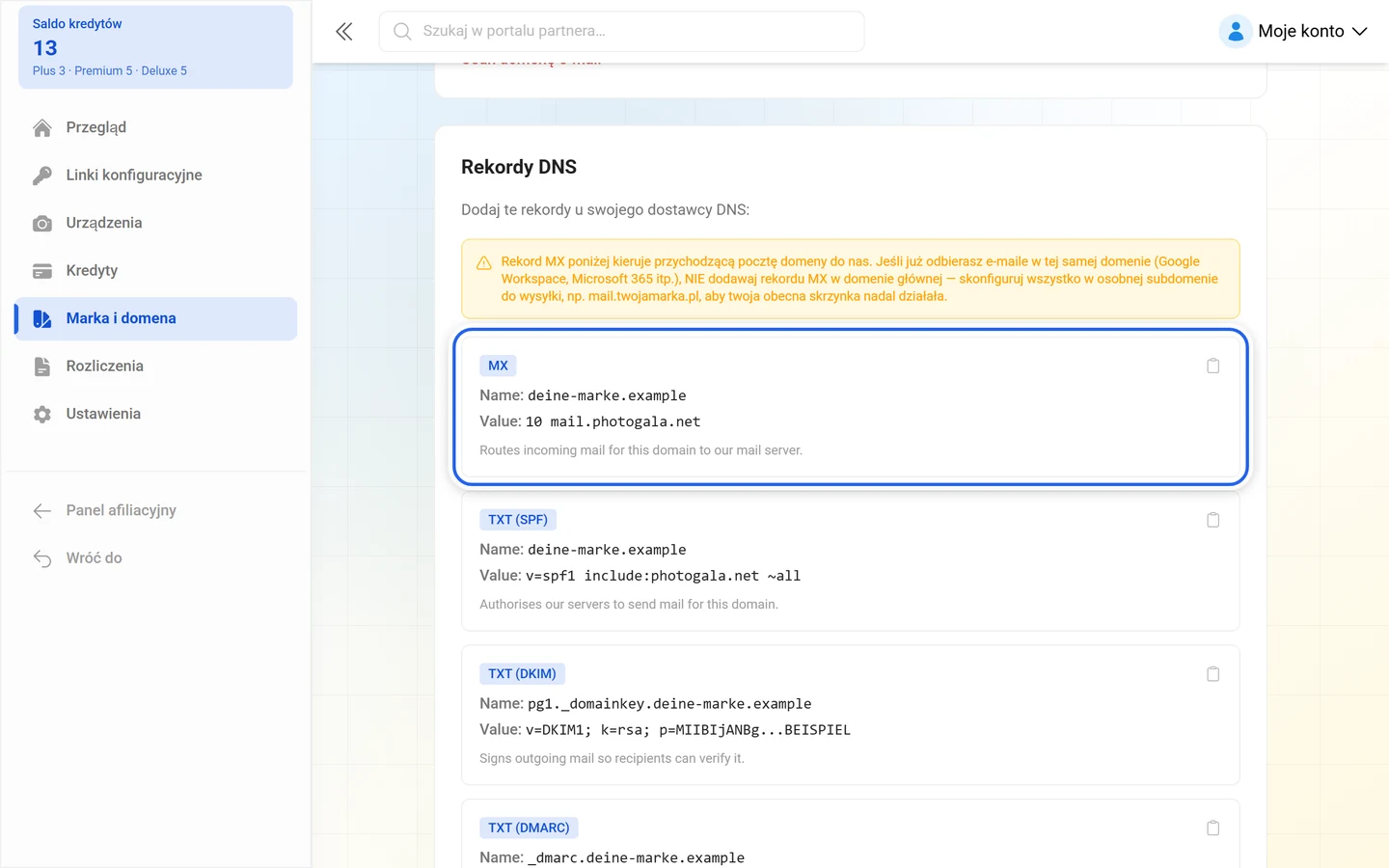1389x868 pixels.
Task: Focus the Szukaj w portalu partnera search field
Action: (x=622, y=32)
